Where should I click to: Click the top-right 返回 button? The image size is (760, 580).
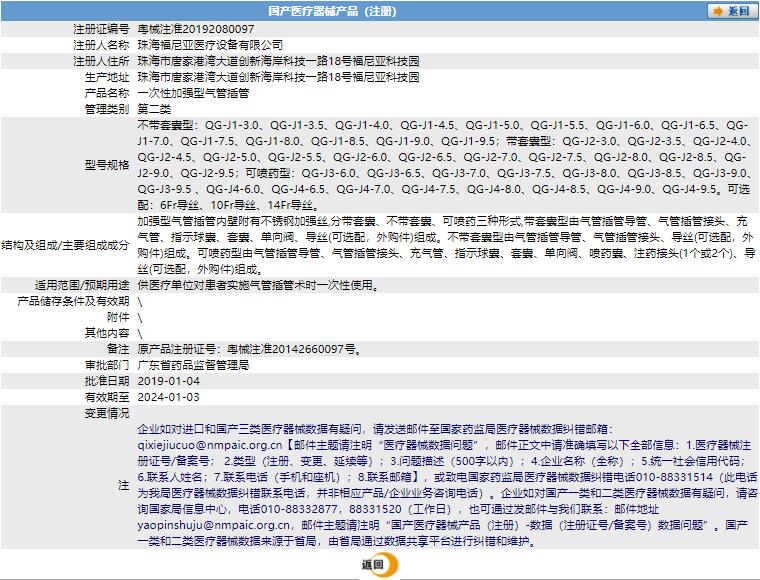point(732,11)
